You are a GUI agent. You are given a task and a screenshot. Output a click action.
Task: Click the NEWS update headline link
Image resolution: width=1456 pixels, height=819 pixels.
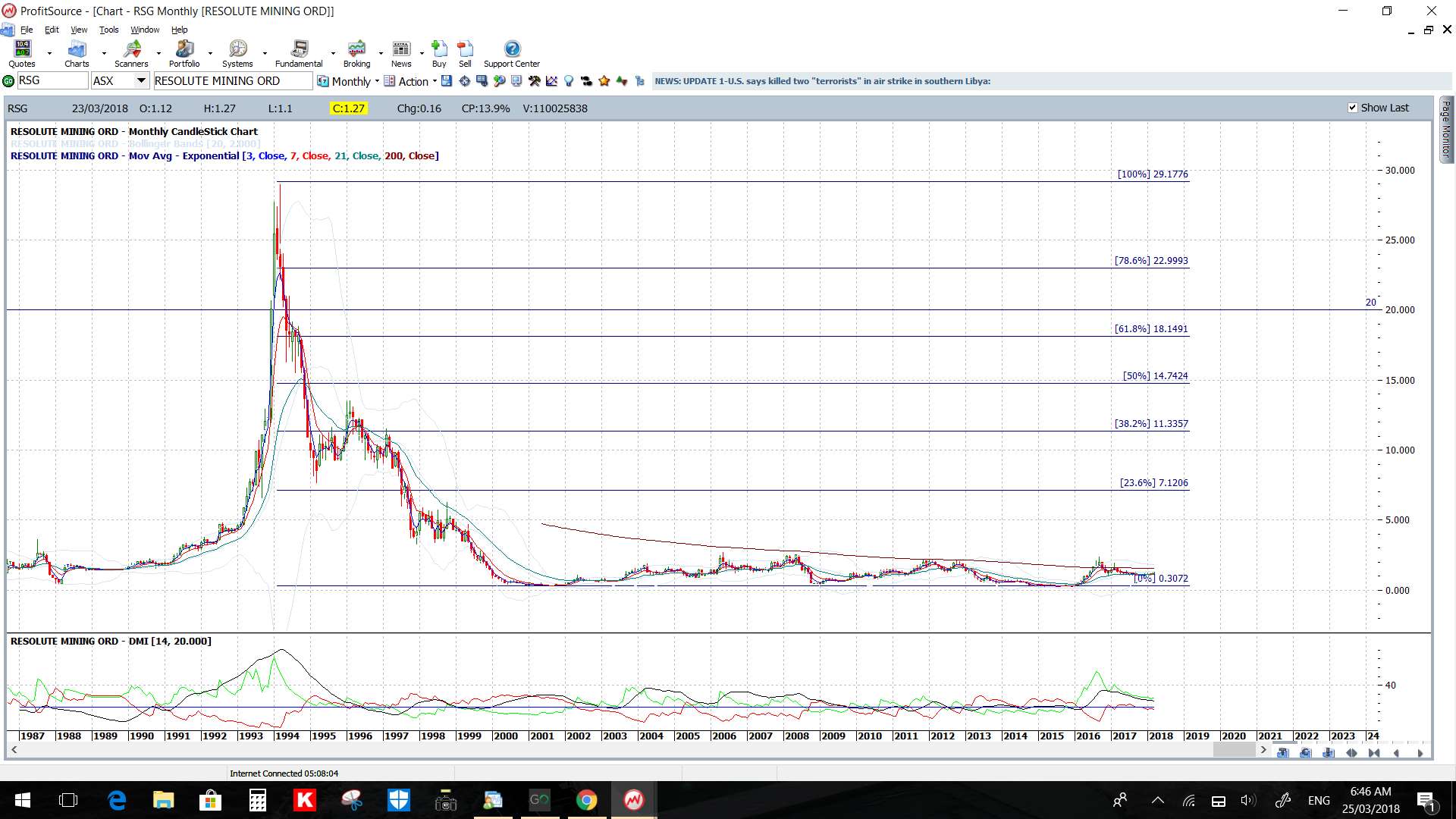pos(822,81)
